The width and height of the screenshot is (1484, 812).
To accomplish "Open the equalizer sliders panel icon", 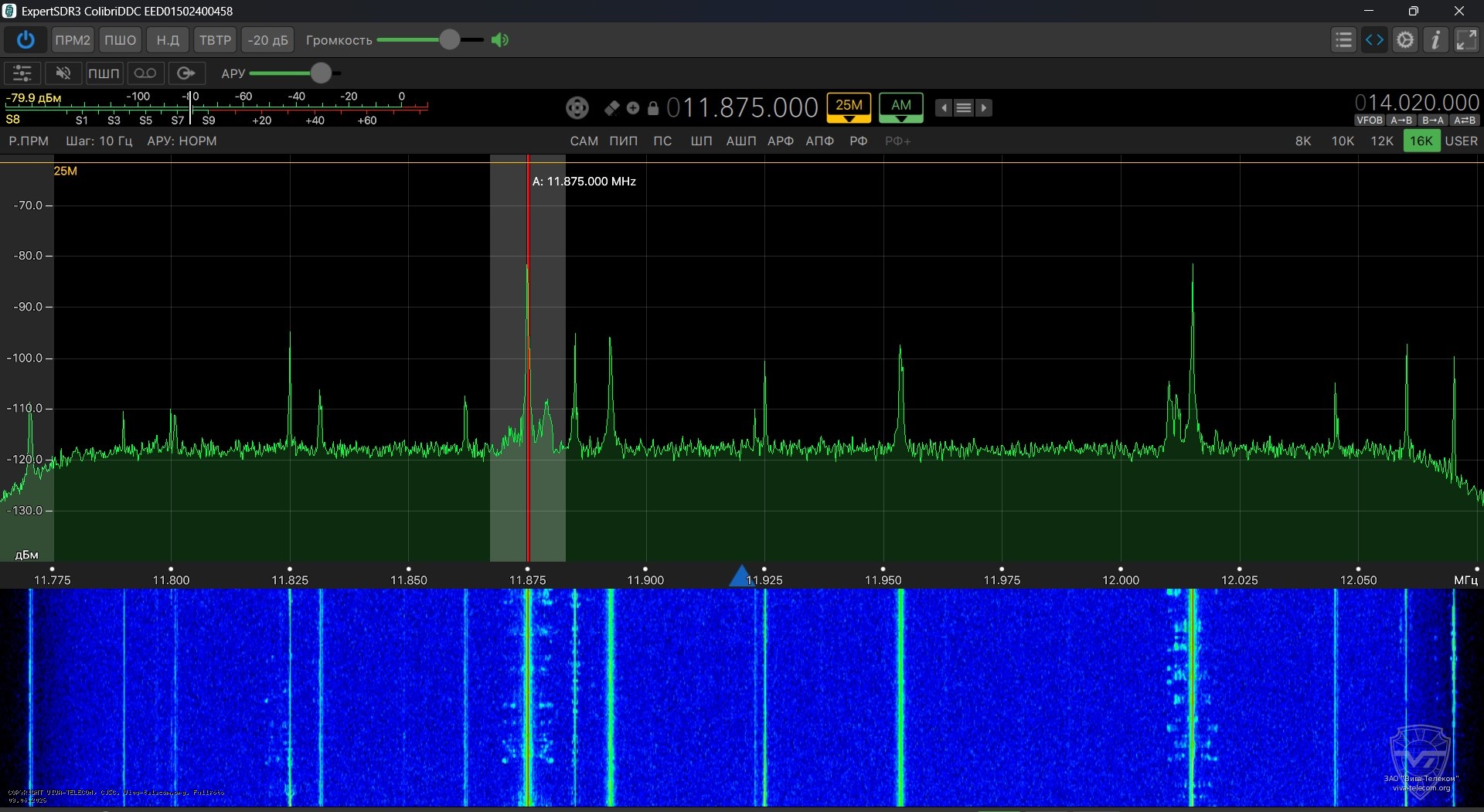I will [x=22, y=73].
